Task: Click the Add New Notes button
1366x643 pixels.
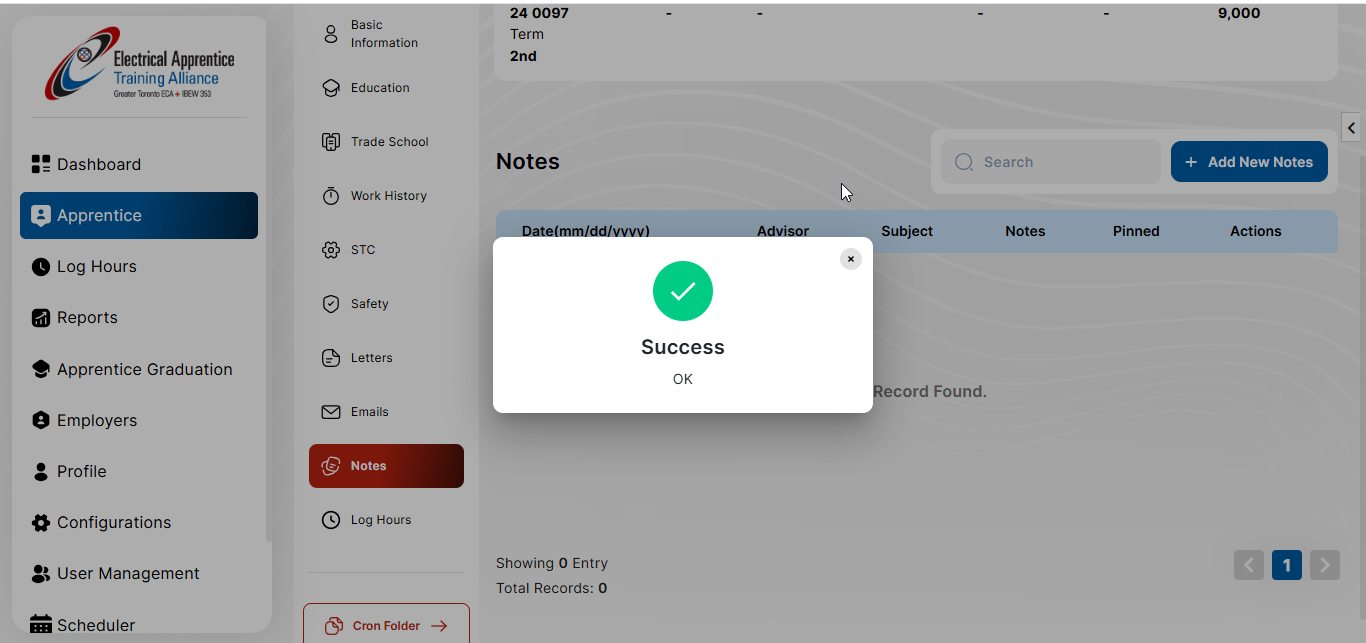Action: click(x=1249, y=162)
